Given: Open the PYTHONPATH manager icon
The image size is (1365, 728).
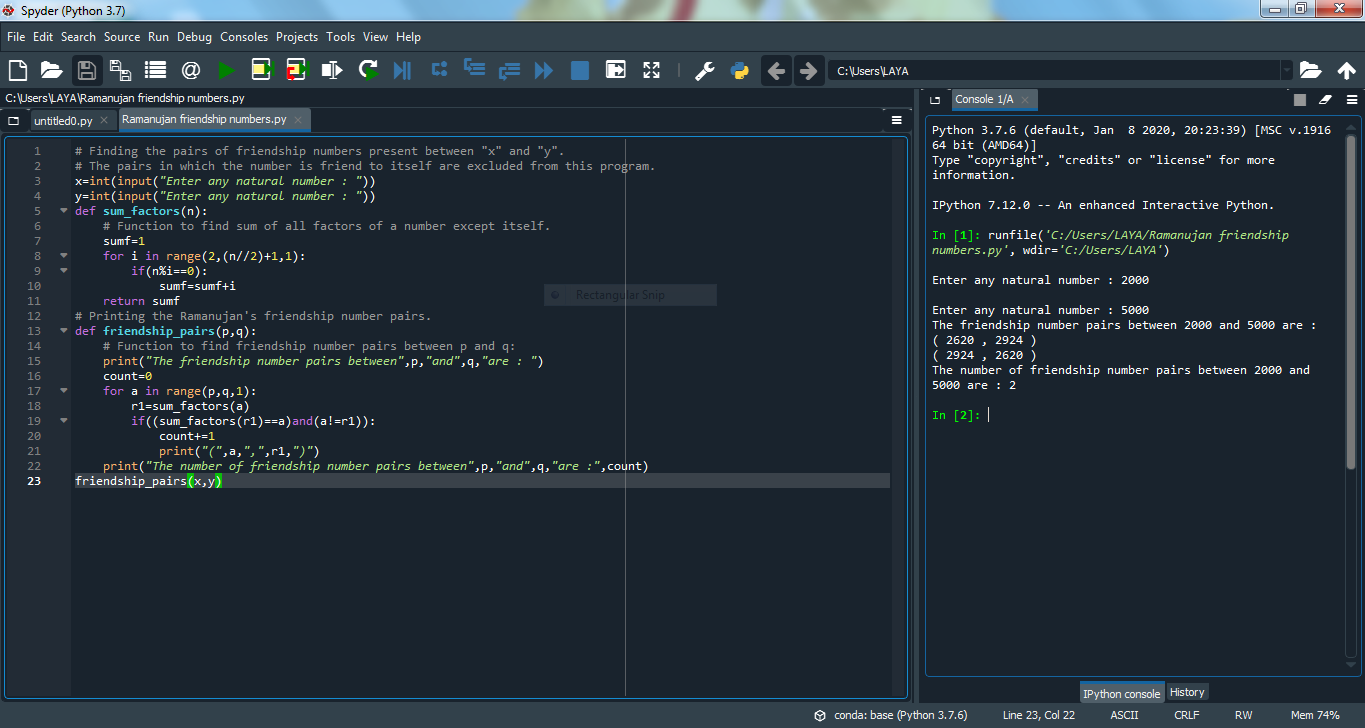Looking at the screenshot, I should point(739,70).
